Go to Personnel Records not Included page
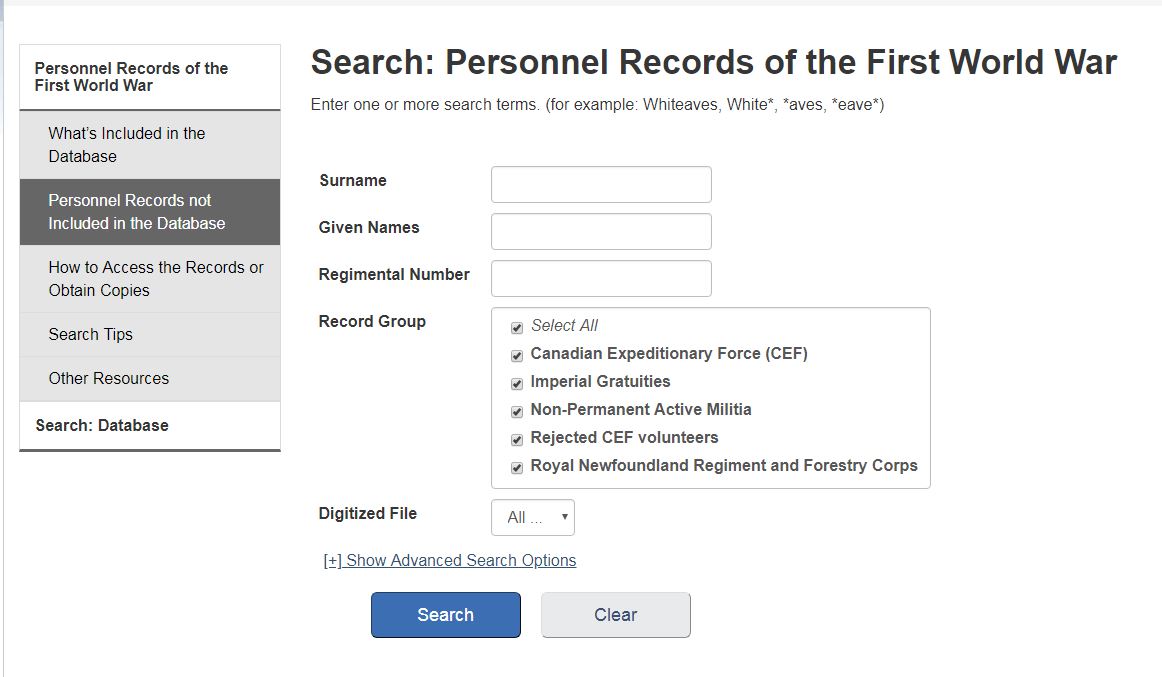Viewport: 1162px width, 677px height. coord(137,212)
